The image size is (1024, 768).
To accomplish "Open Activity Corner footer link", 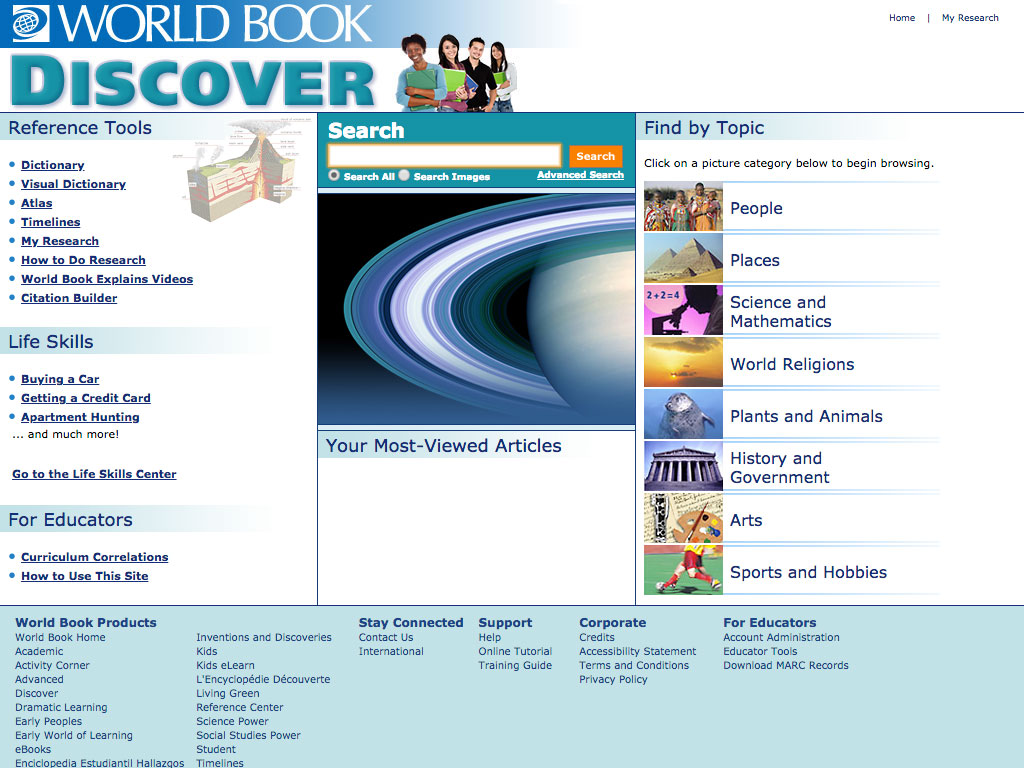I will 52,665.
